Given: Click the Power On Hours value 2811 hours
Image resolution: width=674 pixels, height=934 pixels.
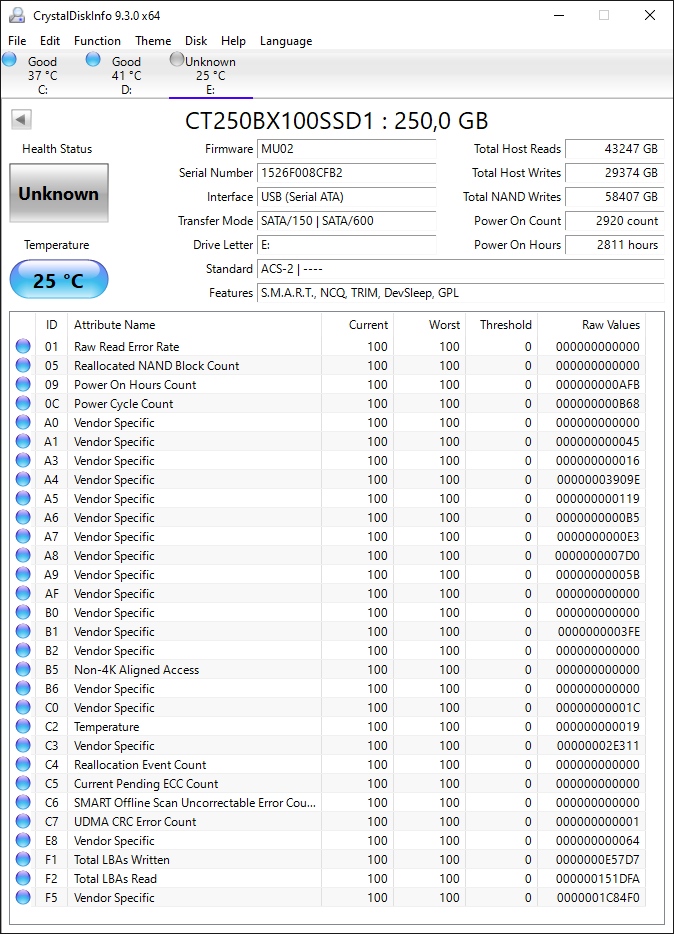Looking at the screenshot, I should pos(614,245).
